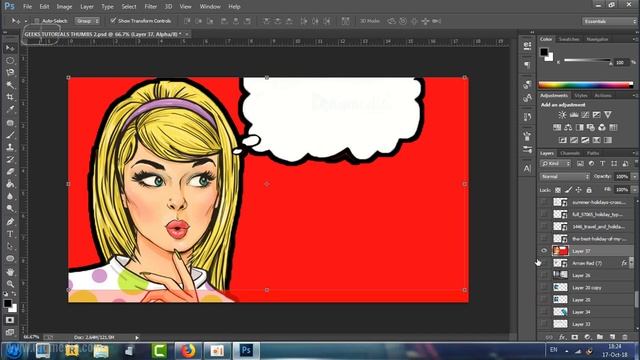This screenshot has width=640, height=360.
Task: Select the Move tool in the toolbox
Action: point(10,48)
